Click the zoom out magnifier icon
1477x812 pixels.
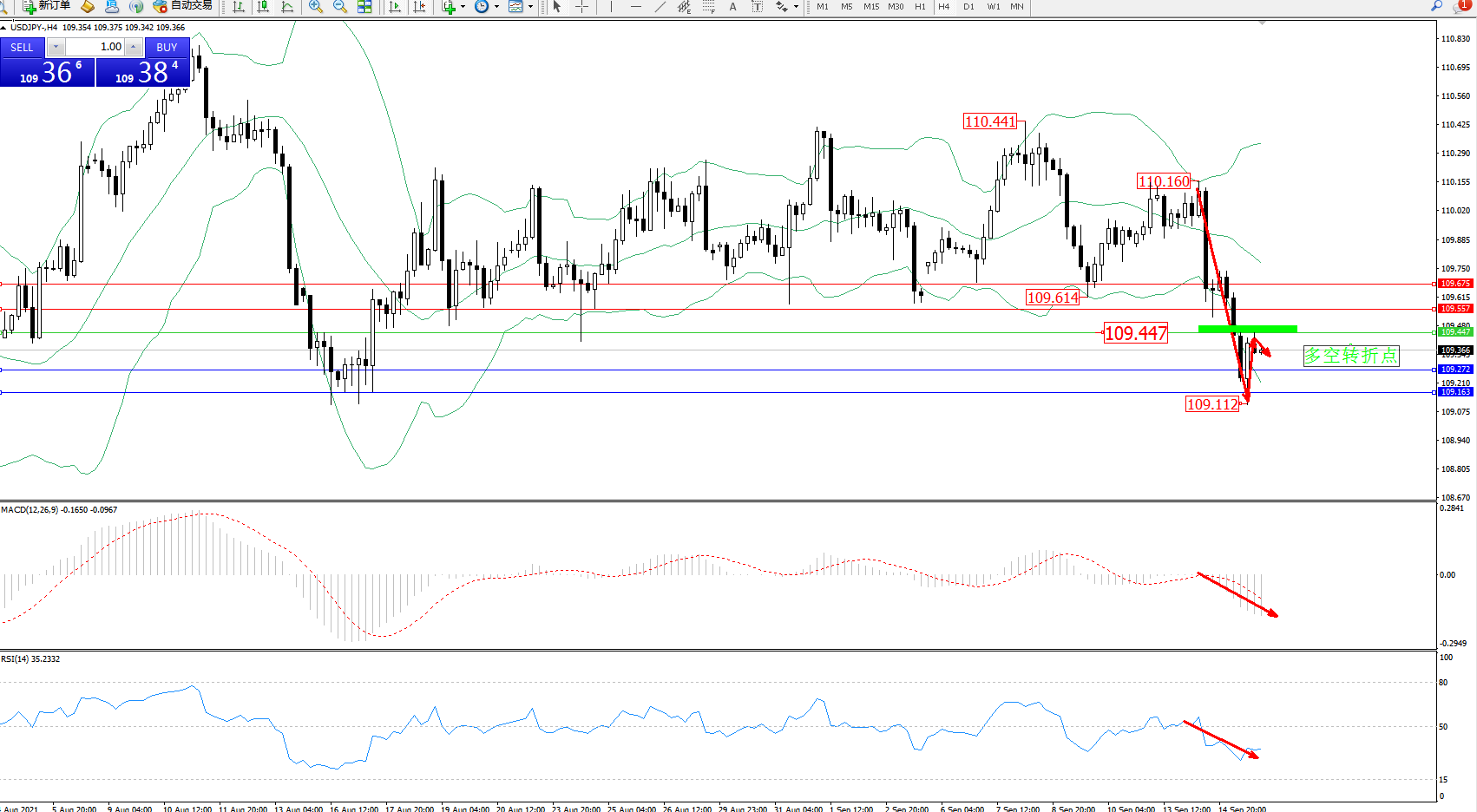pyautogui.click(x=340, y=7)
